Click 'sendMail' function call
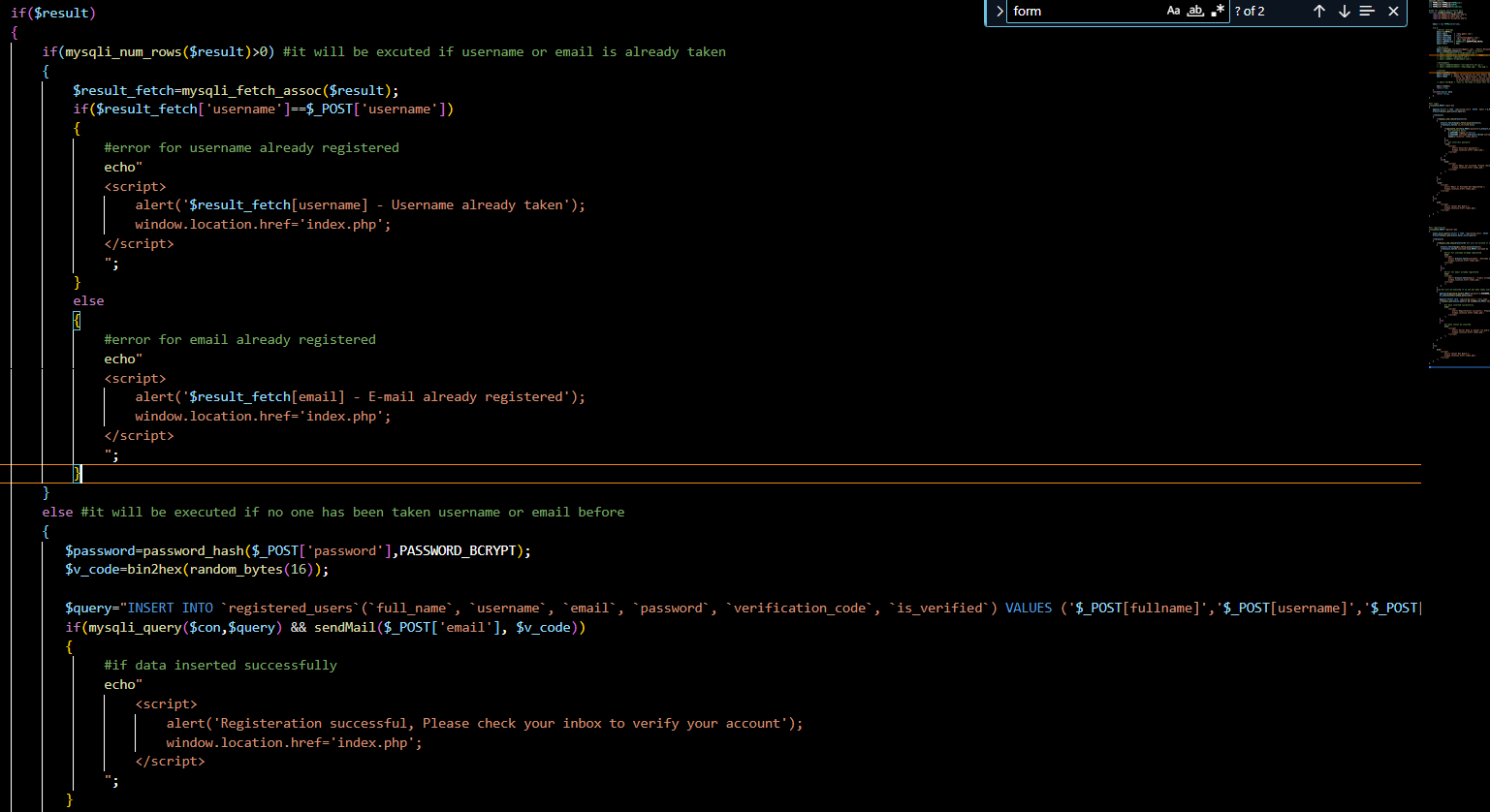 pyautogui.click(x=345, y=627)
